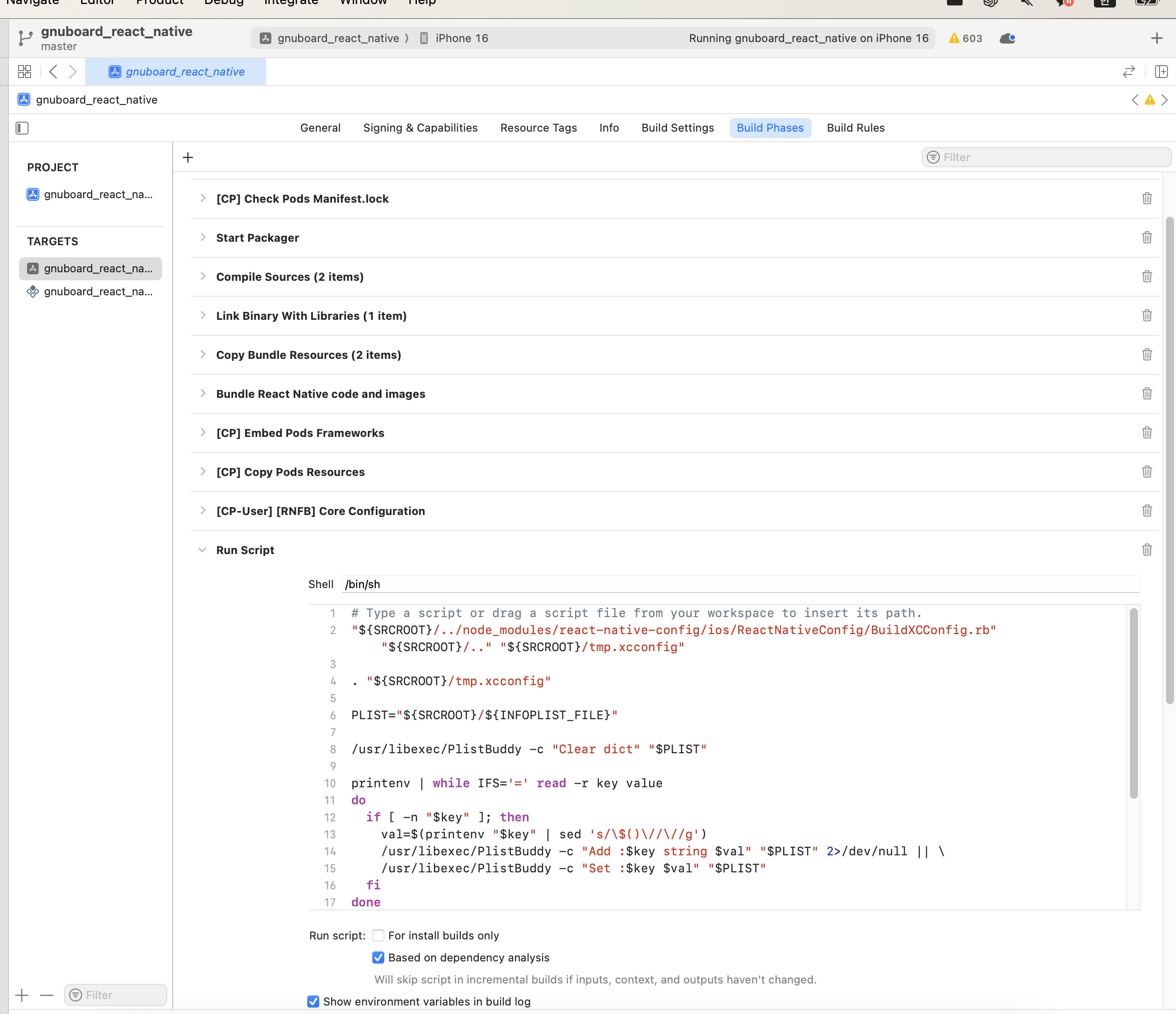The height and width of the screenshot is (1014, 1176).
Task: Delete RNFB Core Configuration phase
Action: (1146, 511)
